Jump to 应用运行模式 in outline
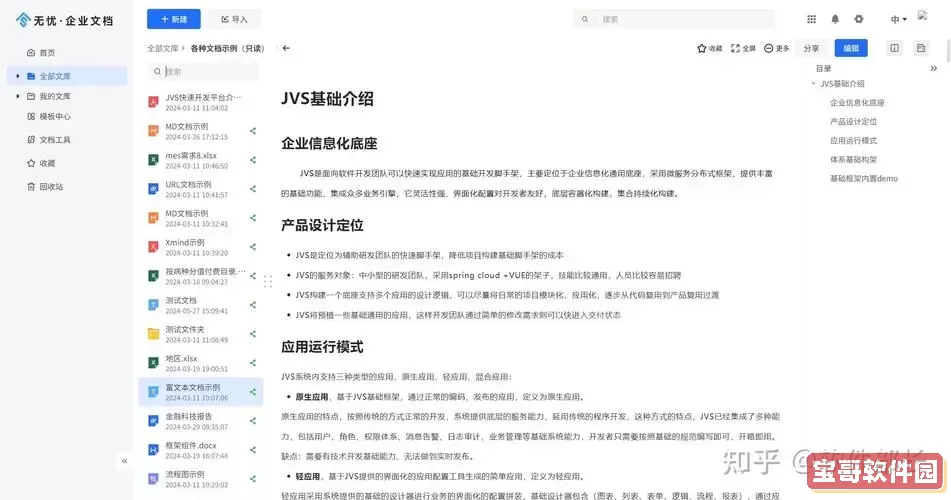Image resolution: width=951 pixels, height=500 pixels. pyautogui.click(x=853, y=140)
